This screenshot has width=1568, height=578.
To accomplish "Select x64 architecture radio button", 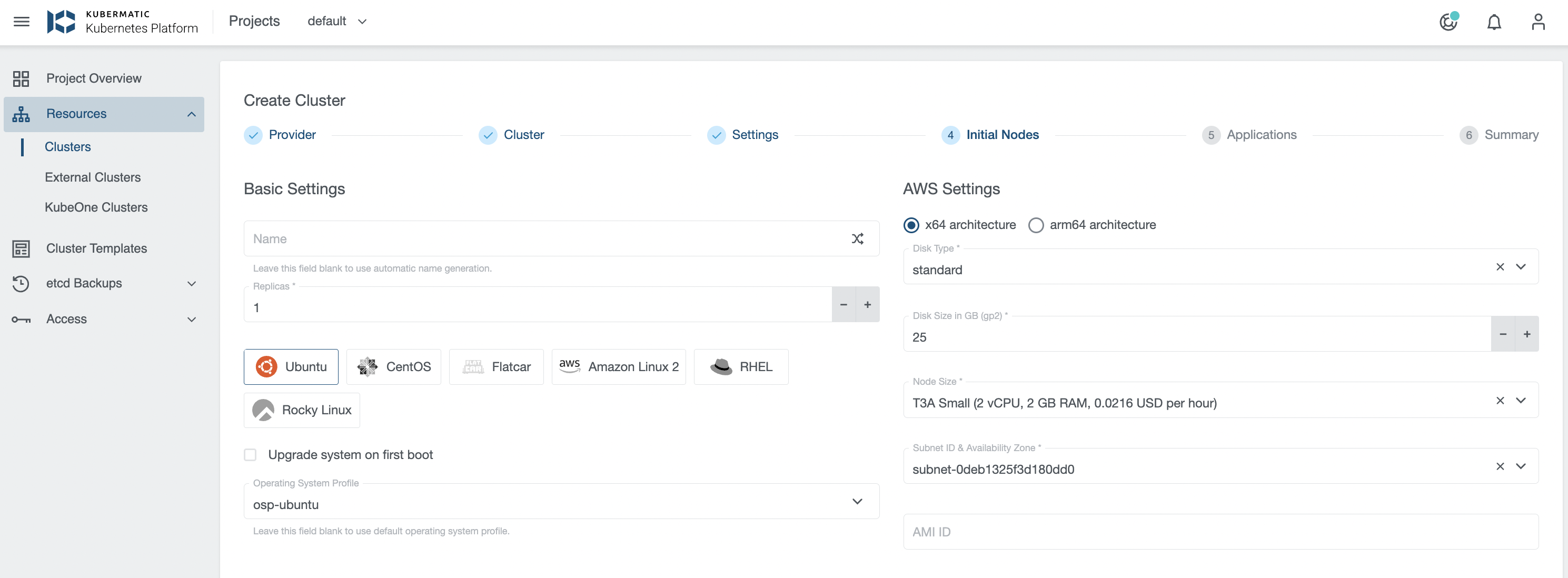I will (910, 224).
